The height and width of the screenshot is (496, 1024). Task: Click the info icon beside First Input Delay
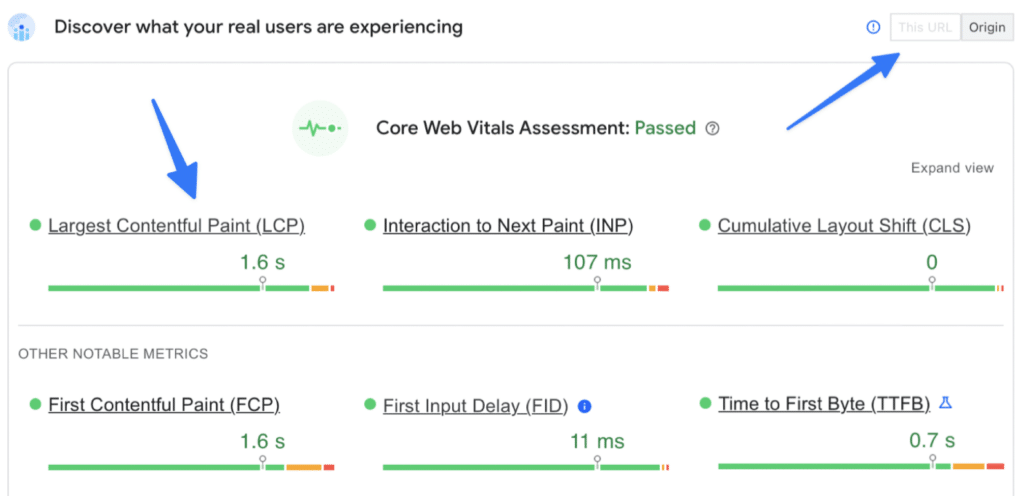click(x=585, y=407)
